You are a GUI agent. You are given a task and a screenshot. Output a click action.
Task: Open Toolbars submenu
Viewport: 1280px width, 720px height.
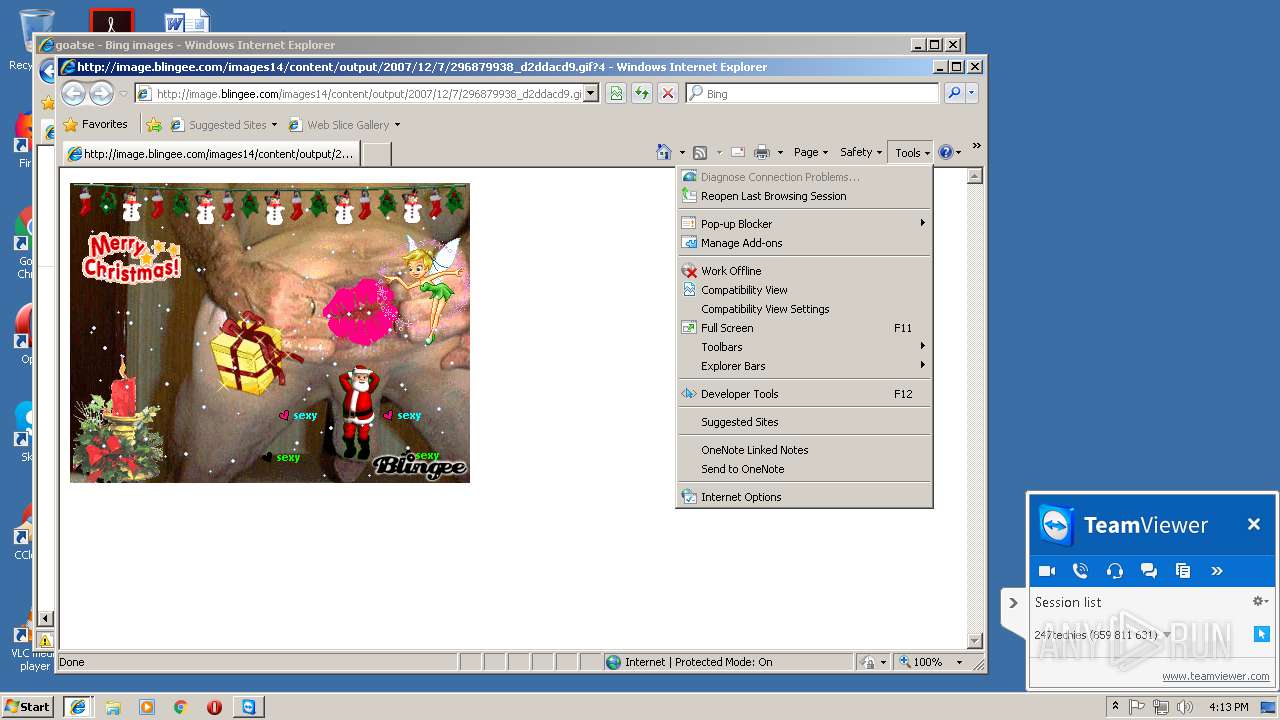pos(804,347)
